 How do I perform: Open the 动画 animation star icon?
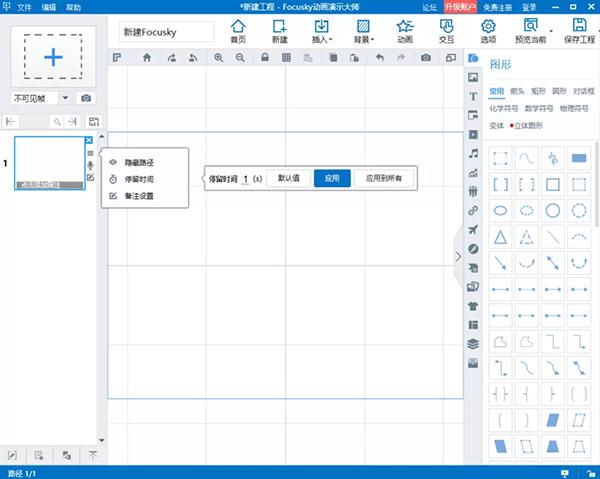click(403, 31)
